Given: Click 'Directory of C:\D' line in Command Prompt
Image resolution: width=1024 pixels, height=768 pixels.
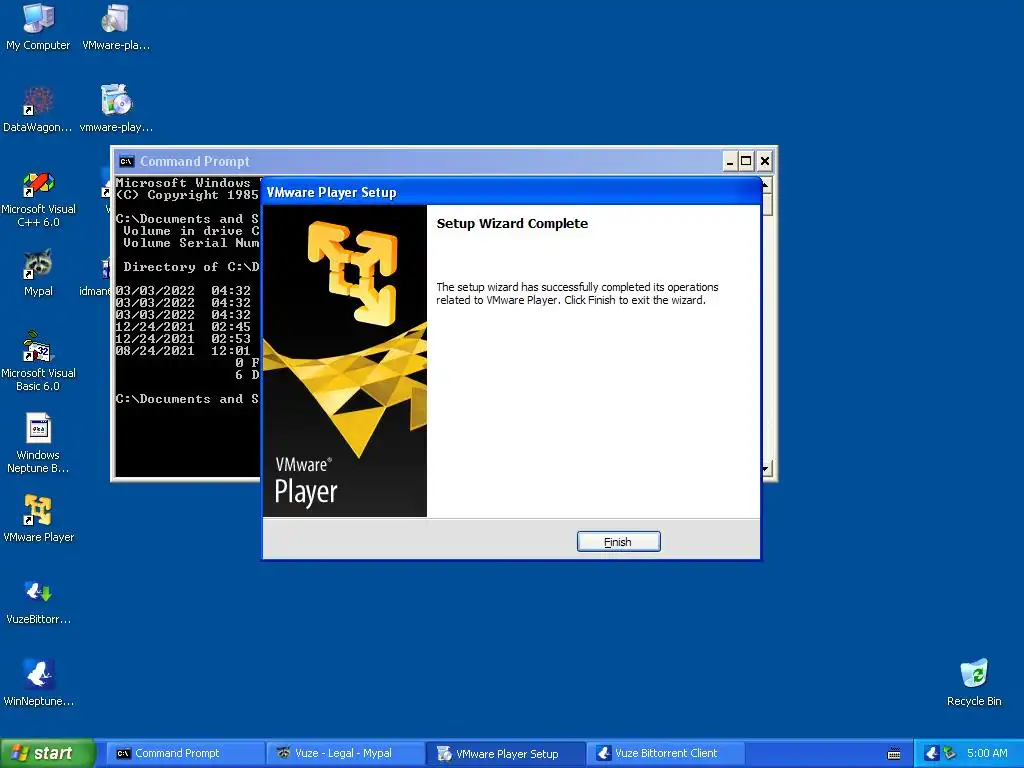Looking at the screenshot, I should 191,266.
